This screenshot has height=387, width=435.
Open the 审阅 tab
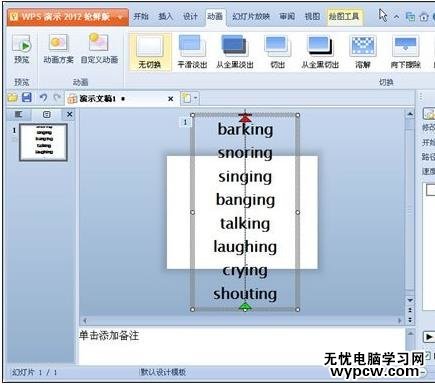point(287,16)
